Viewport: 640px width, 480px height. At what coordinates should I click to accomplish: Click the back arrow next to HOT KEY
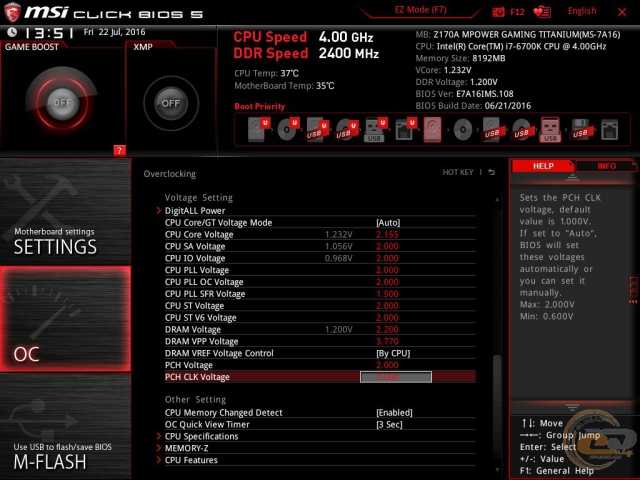(x=492, y=172)
